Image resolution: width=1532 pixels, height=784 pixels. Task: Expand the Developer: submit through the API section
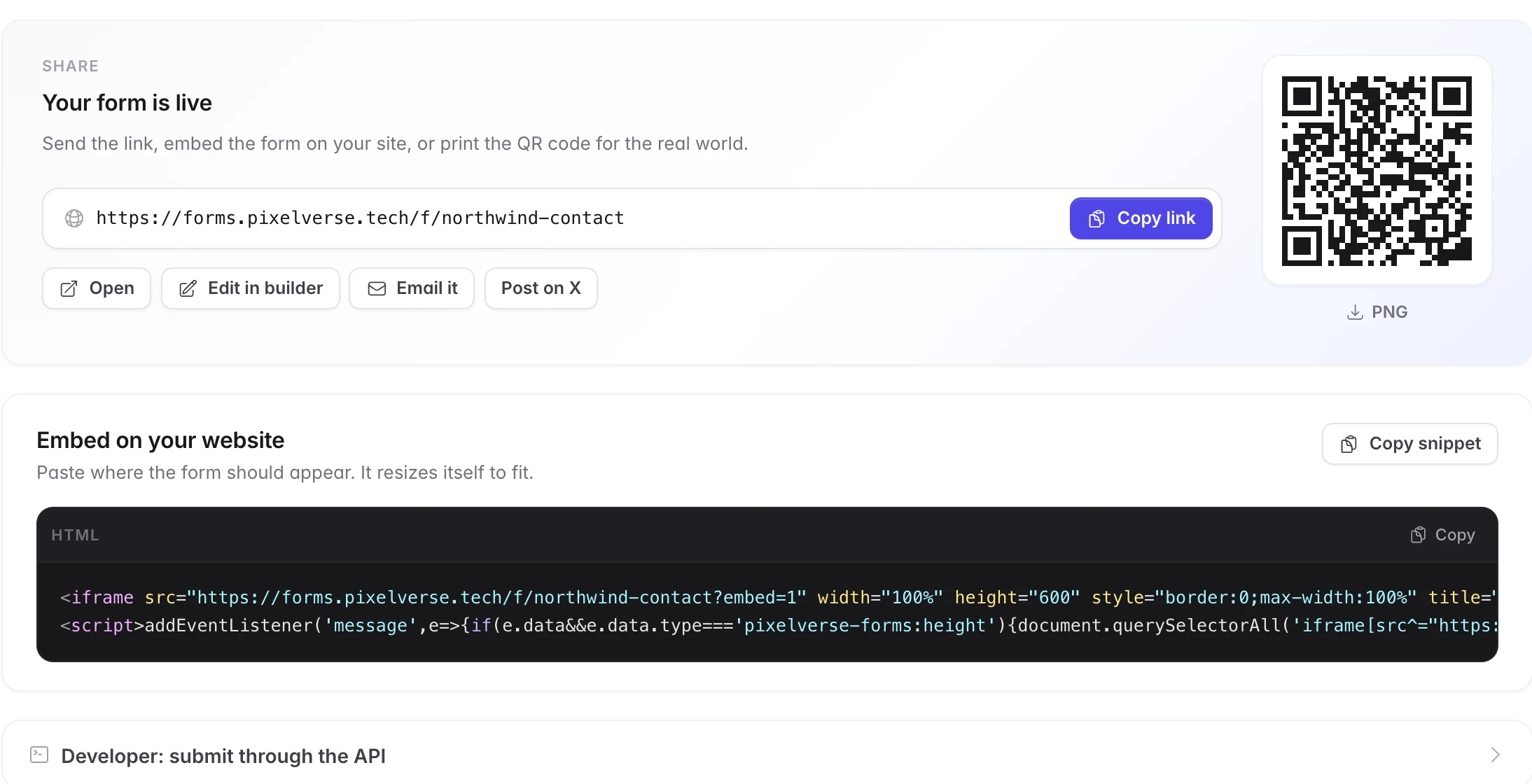coord(767,756)
